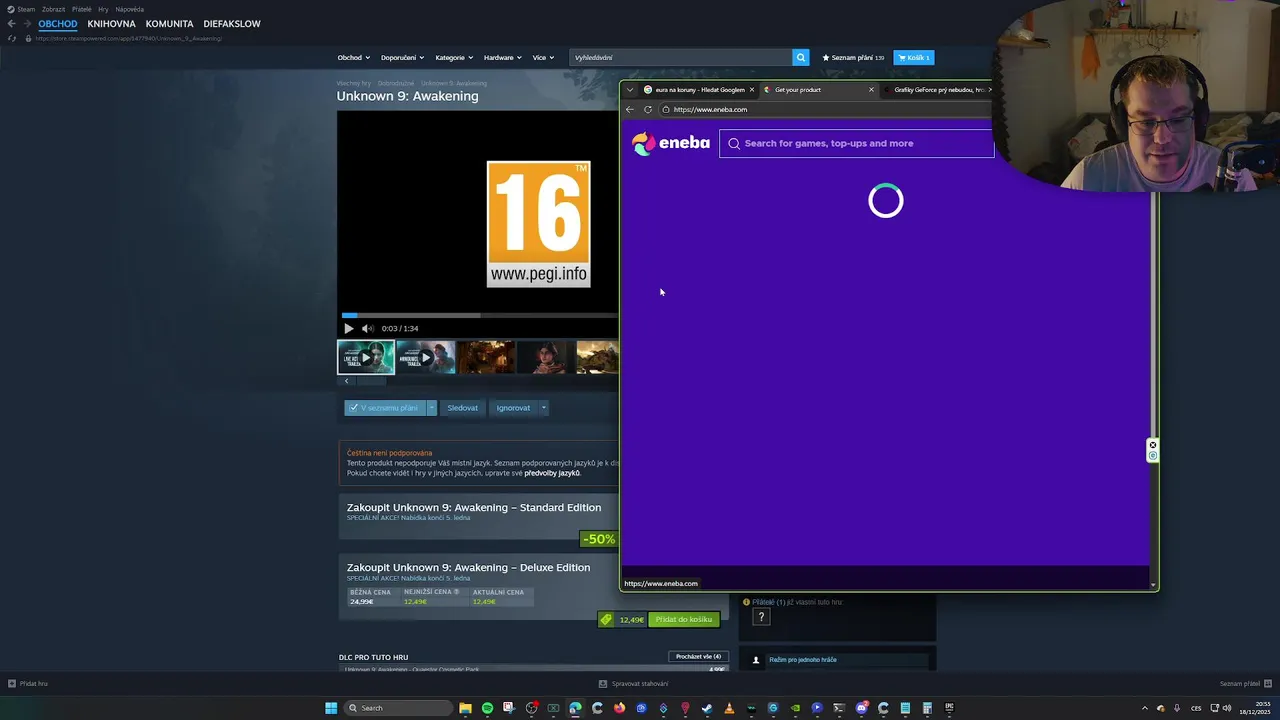
Task: Reload the eneba page
Action: pos(648,109)
